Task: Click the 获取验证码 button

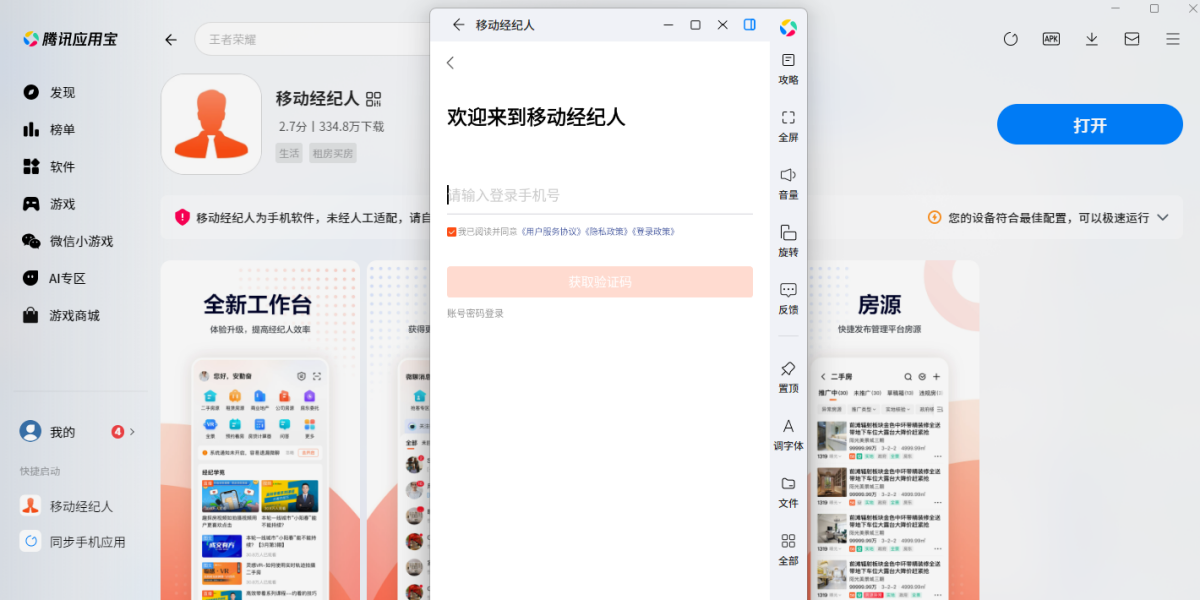Action: (600, 282)
